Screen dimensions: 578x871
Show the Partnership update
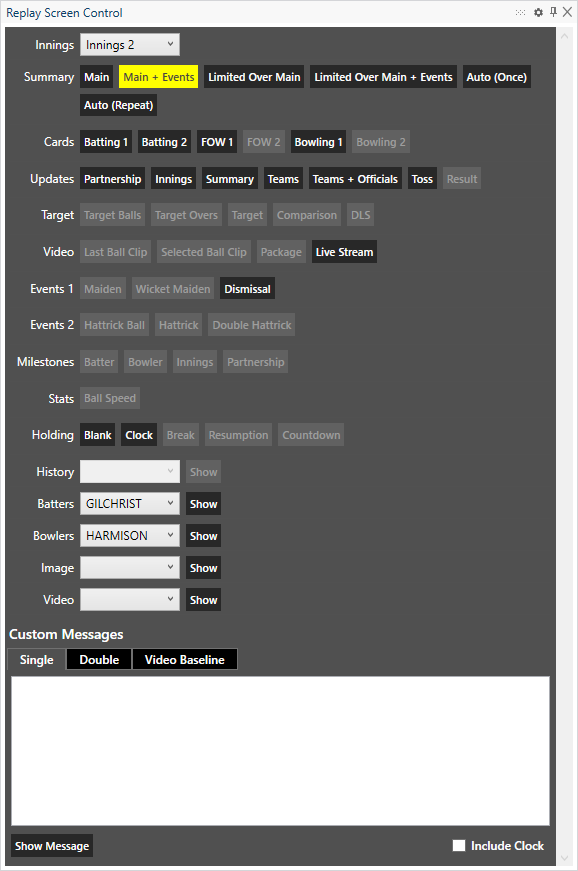click(x=113, y=179)
